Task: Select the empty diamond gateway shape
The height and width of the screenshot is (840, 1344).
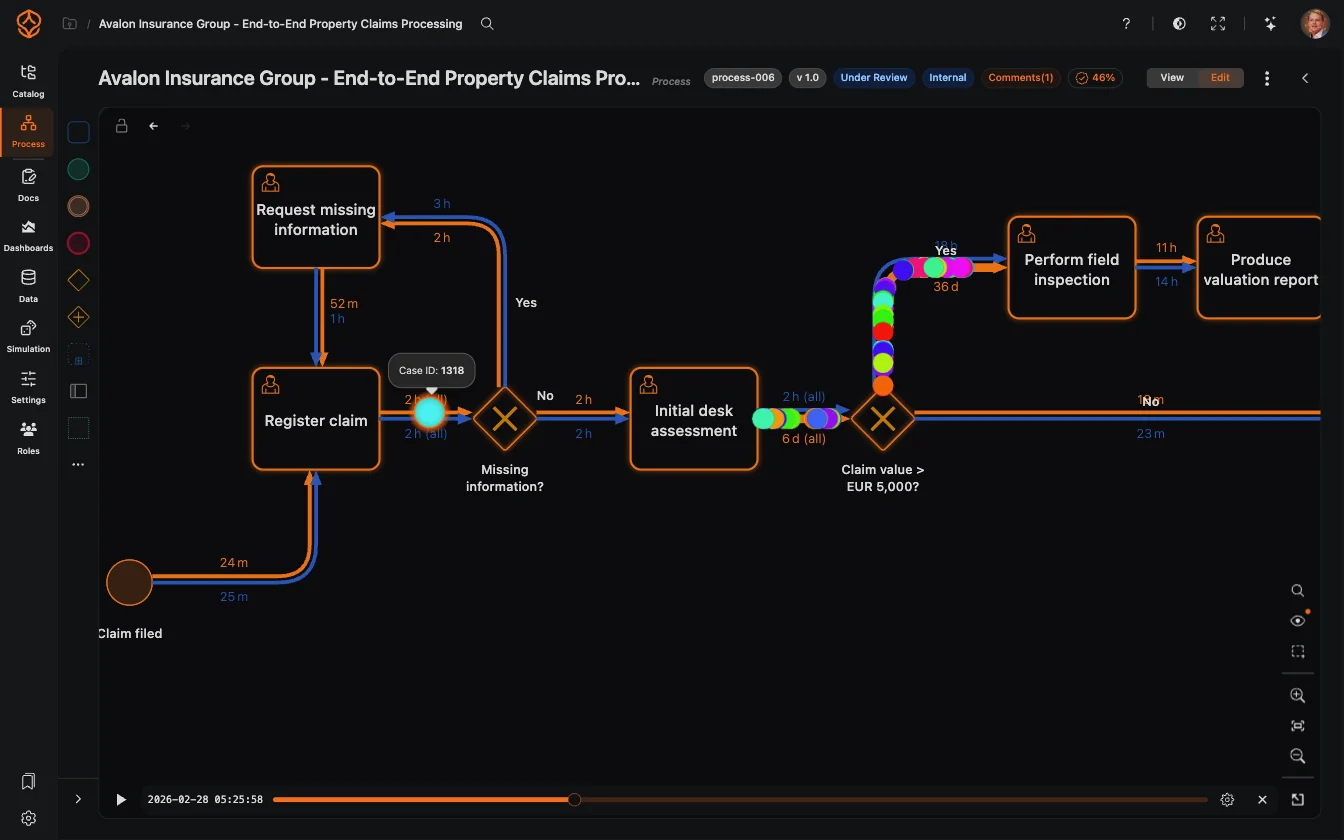Action: point(78,280)
